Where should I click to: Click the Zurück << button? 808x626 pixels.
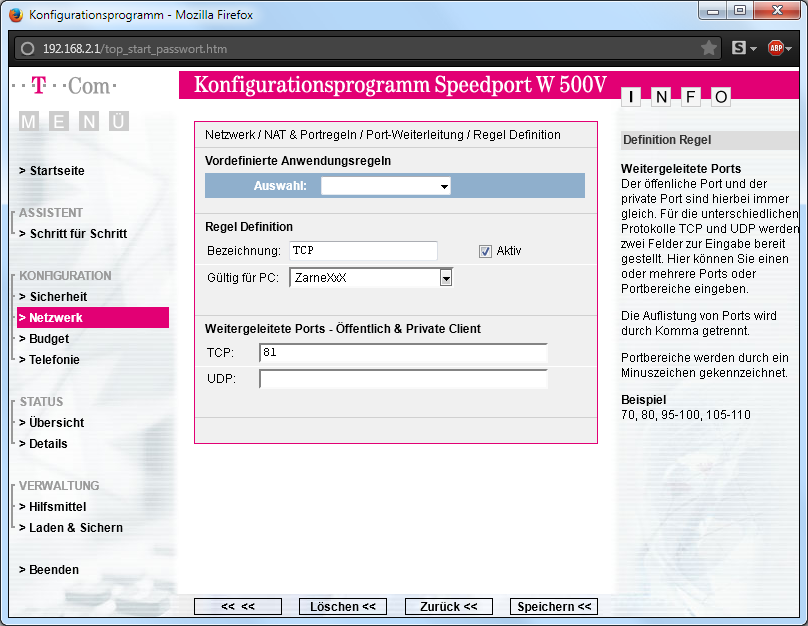click(449, 606)
